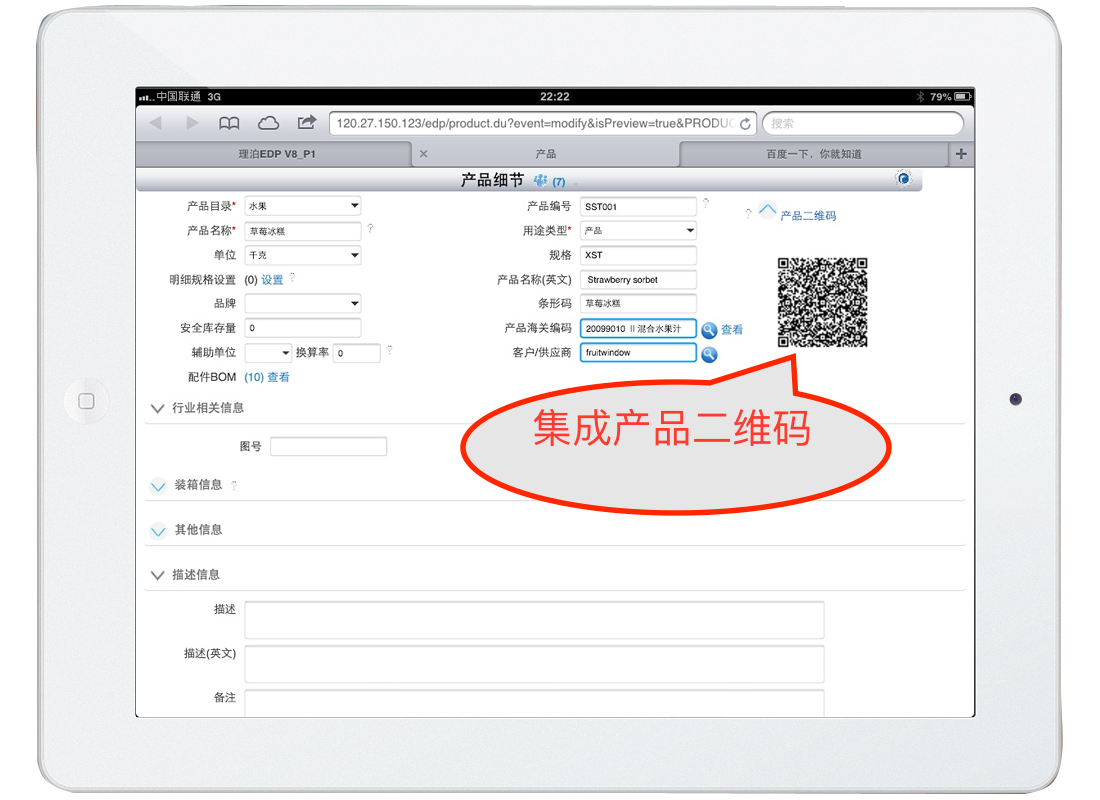Viewport: 1100px width, 800px height.
Task: Expand the 装箱信息 section
Action: (157, 486)
